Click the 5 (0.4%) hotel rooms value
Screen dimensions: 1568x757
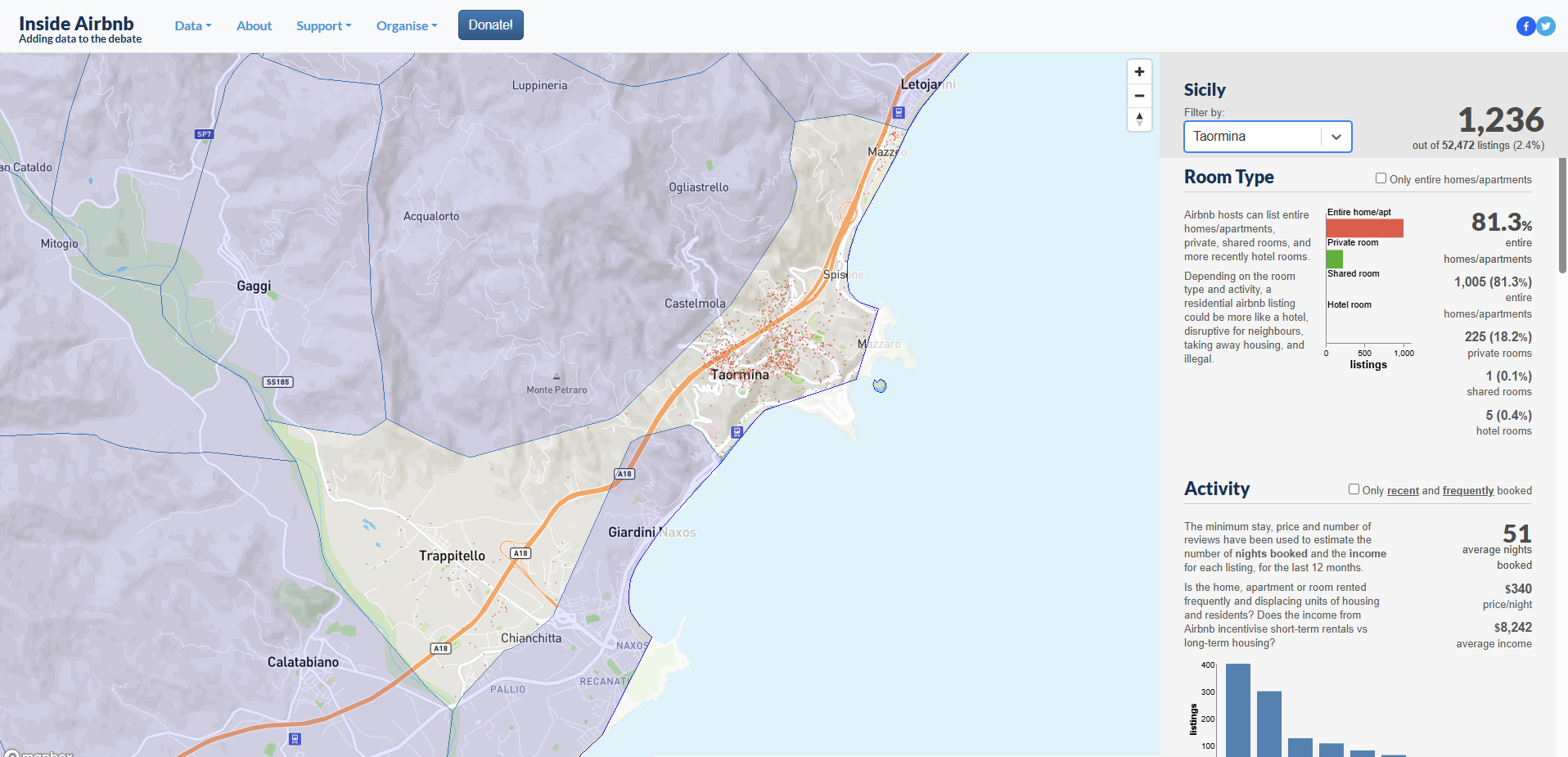[1508, 416]
